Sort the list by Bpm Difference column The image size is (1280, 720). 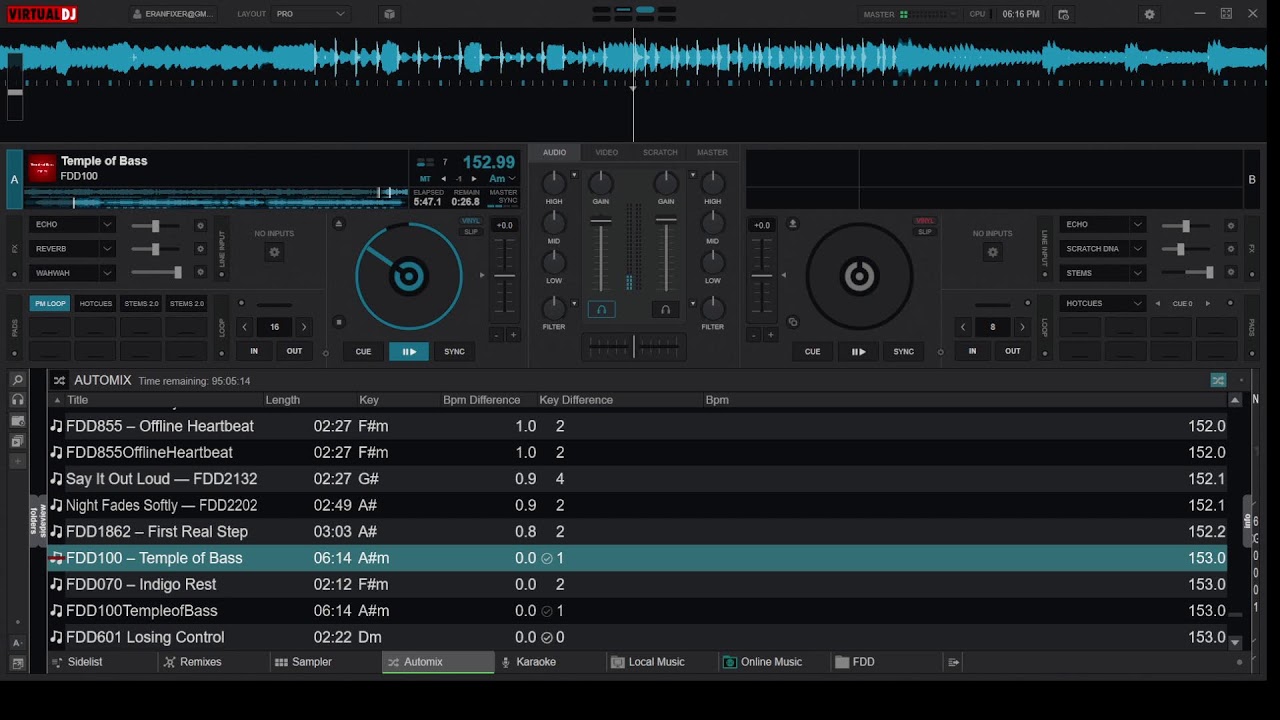[482, 400]
